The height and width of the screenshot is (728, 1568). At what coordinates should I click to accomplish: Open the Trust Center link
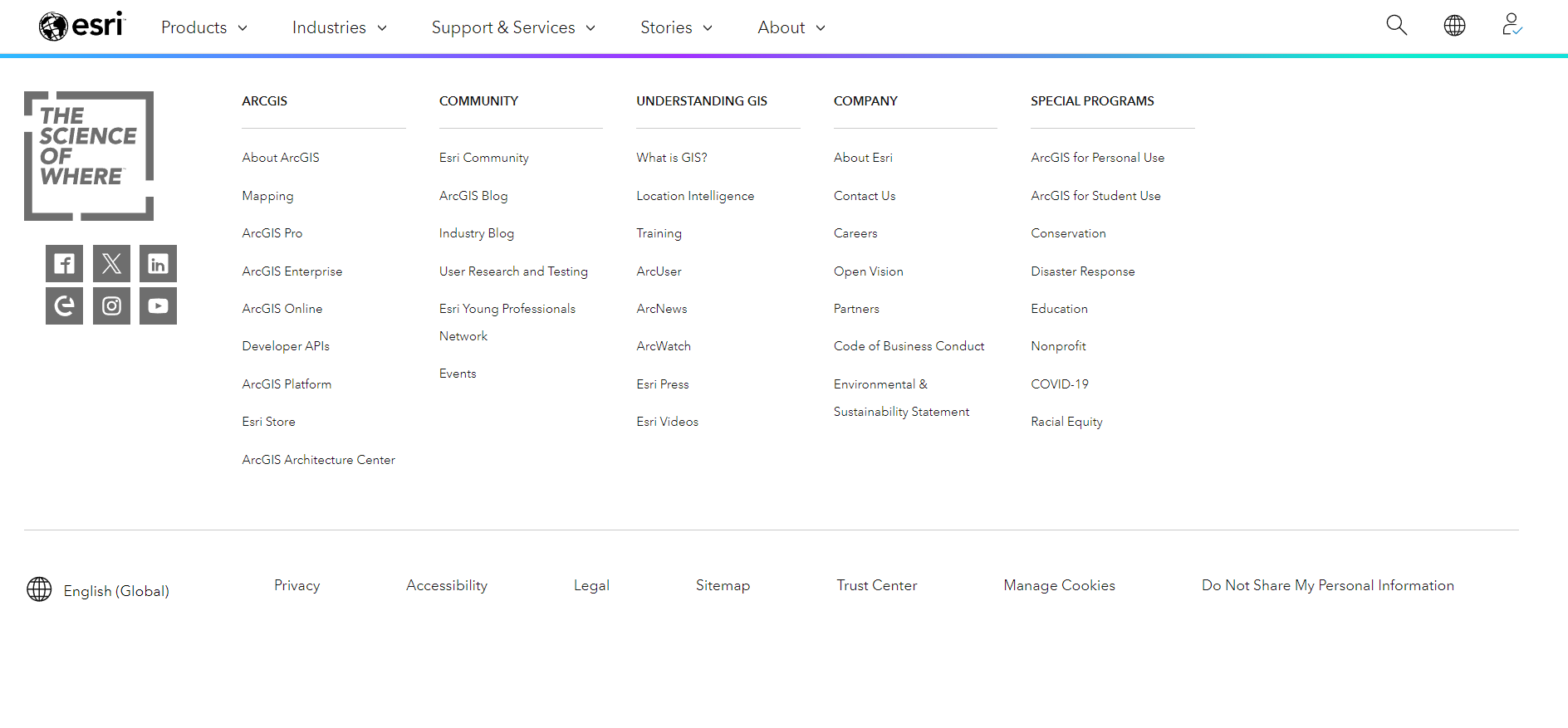coord(877,585)
